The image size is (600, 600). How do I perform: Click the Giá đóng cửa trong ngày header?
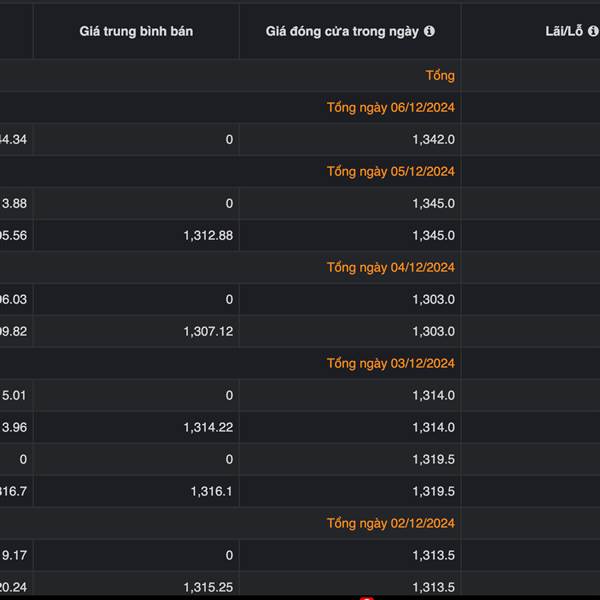click(x=342, y=31)
